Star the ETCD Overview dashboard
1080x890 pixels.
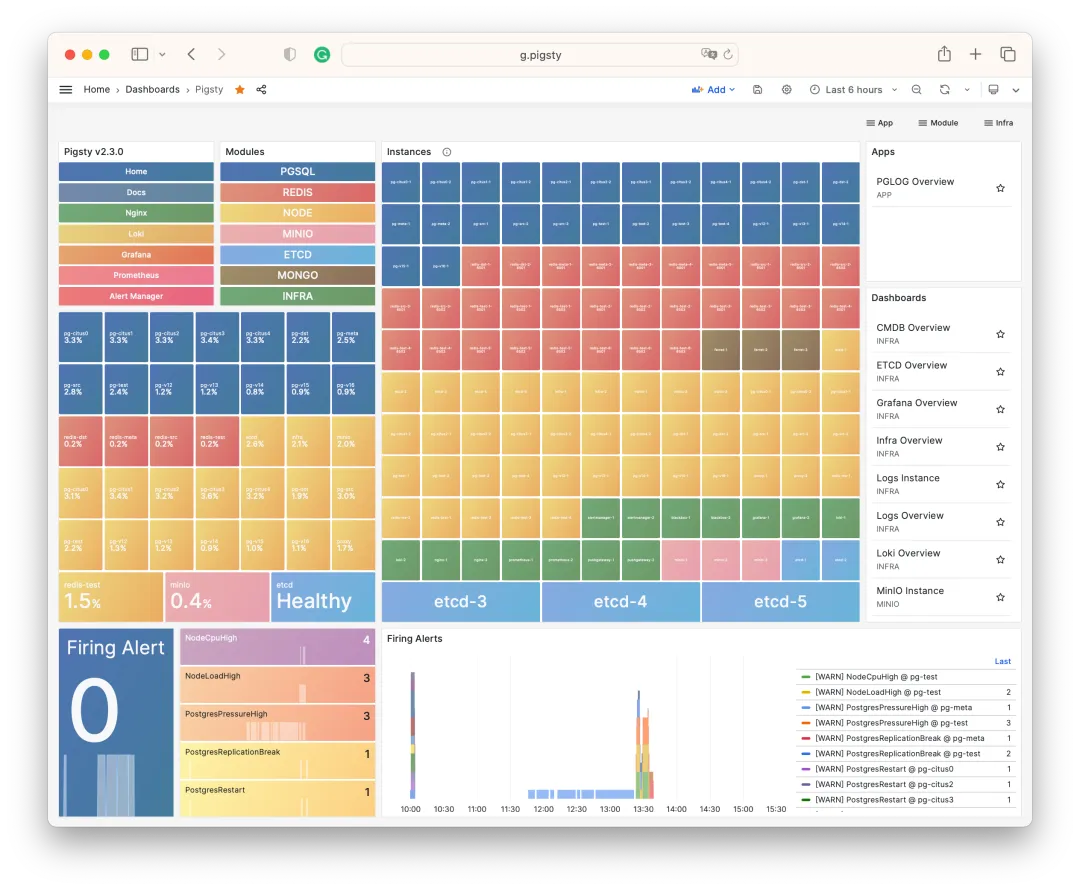1000,372
